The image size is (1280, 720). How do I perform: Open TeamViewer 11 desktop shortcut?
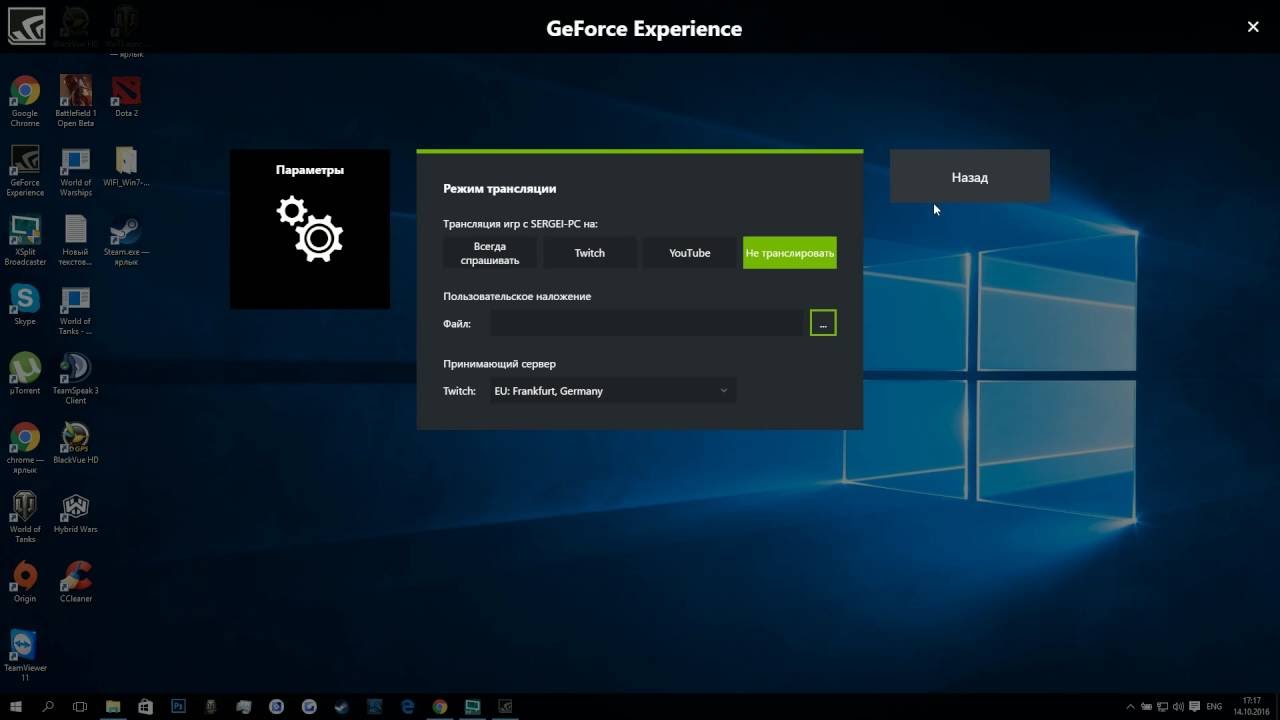25,655
